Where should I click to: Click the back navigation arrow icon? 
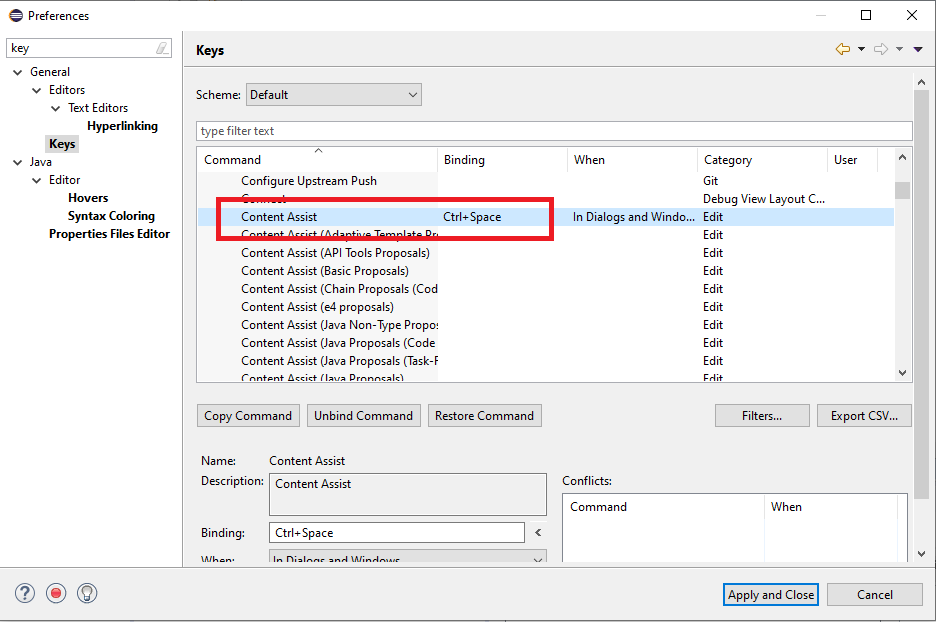click(843, 50)
